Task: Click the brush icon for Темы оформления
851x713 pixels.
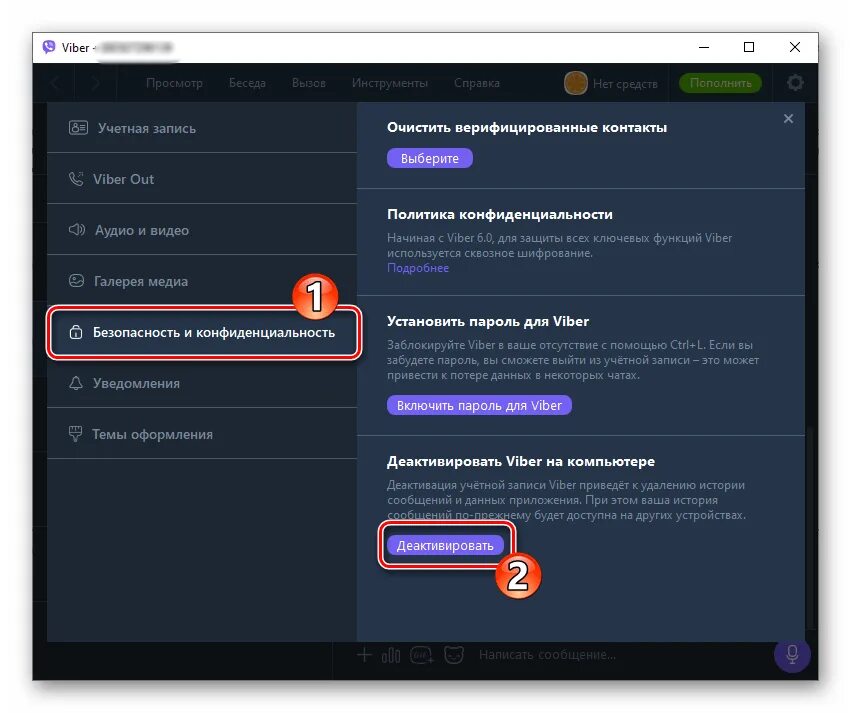Action: (x=75, y=434)
